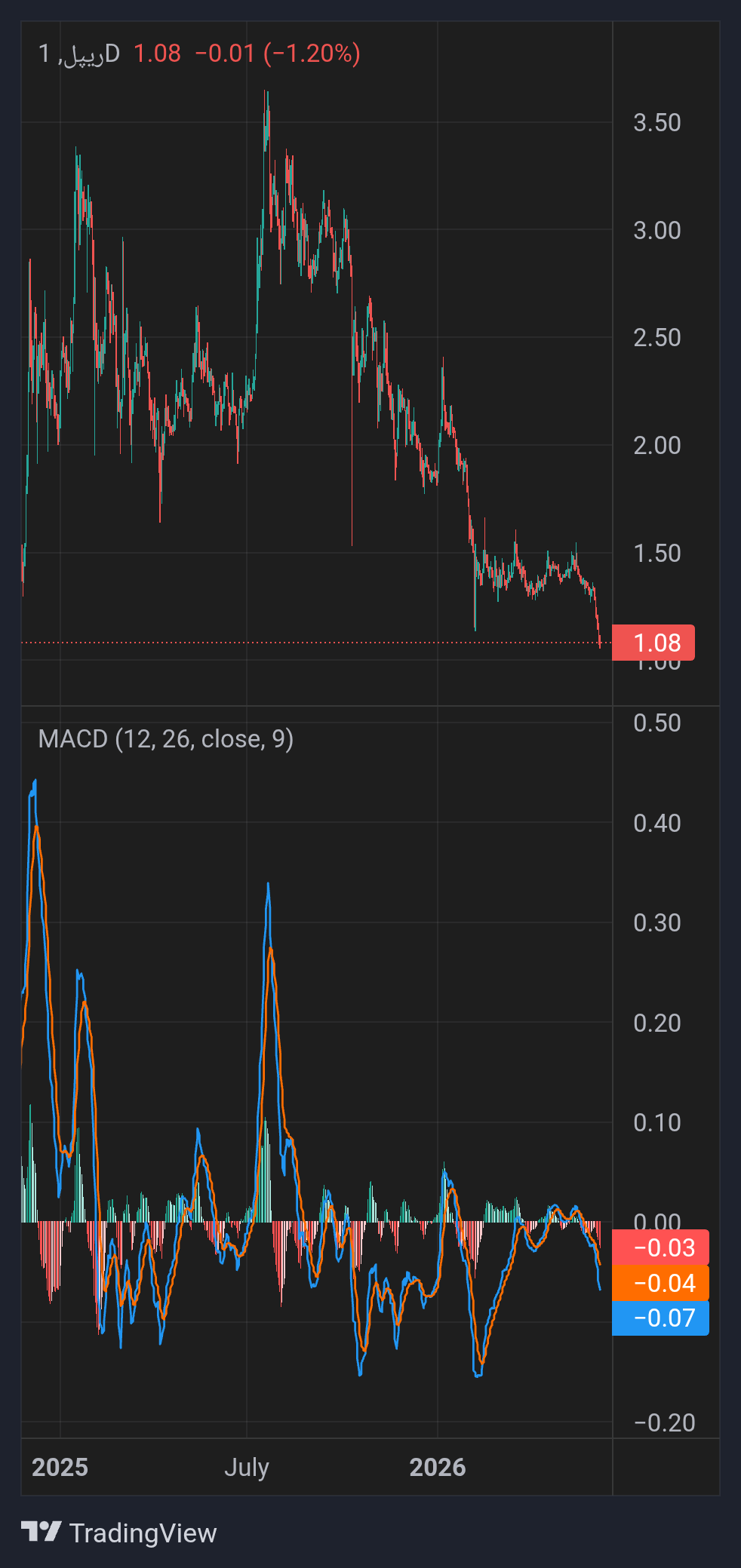Click the 0.50 MACD scale label

(657, 723)
